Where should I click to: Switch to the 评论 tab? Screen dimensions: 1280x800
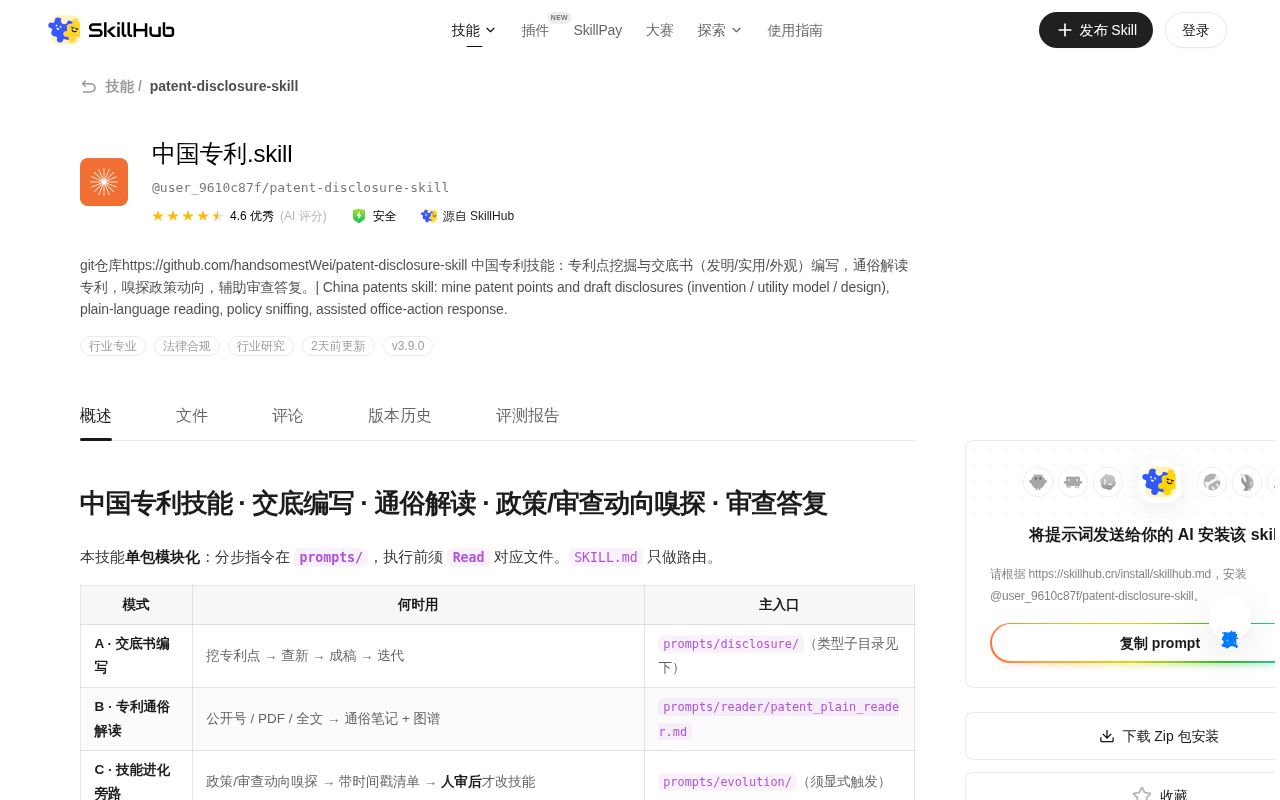(x=288, y=416)
